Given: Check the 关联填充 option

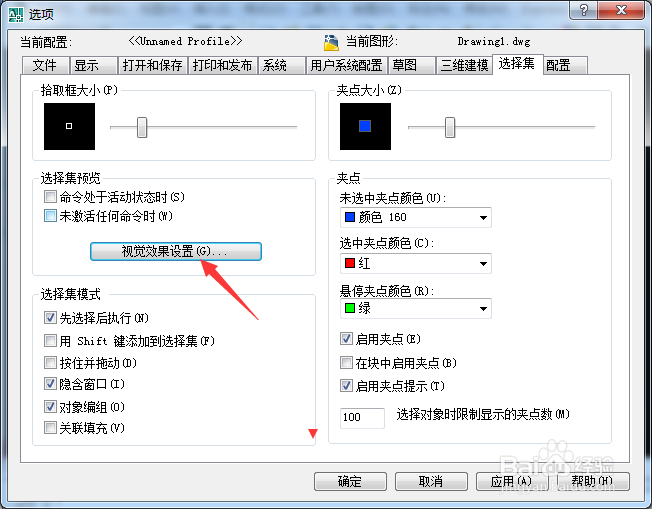Looking at the screenshot, I should pos(50,427).
